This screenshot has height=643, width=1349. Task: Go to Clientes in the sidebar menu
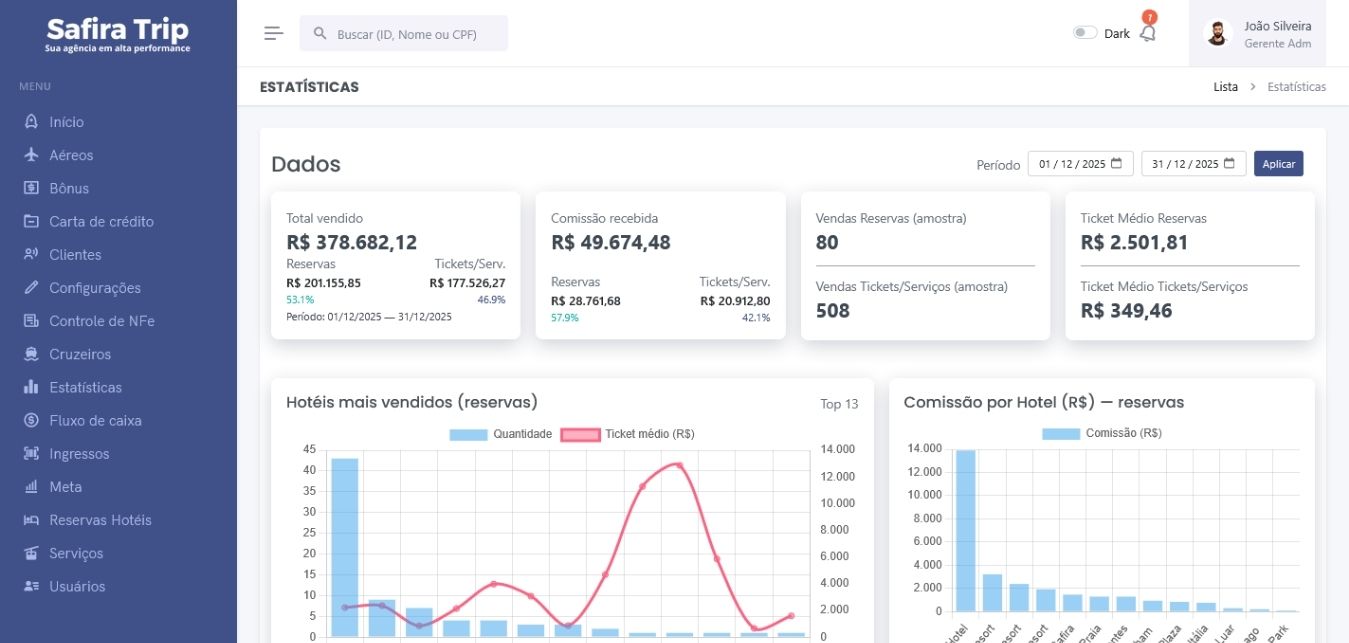(75, 254)
